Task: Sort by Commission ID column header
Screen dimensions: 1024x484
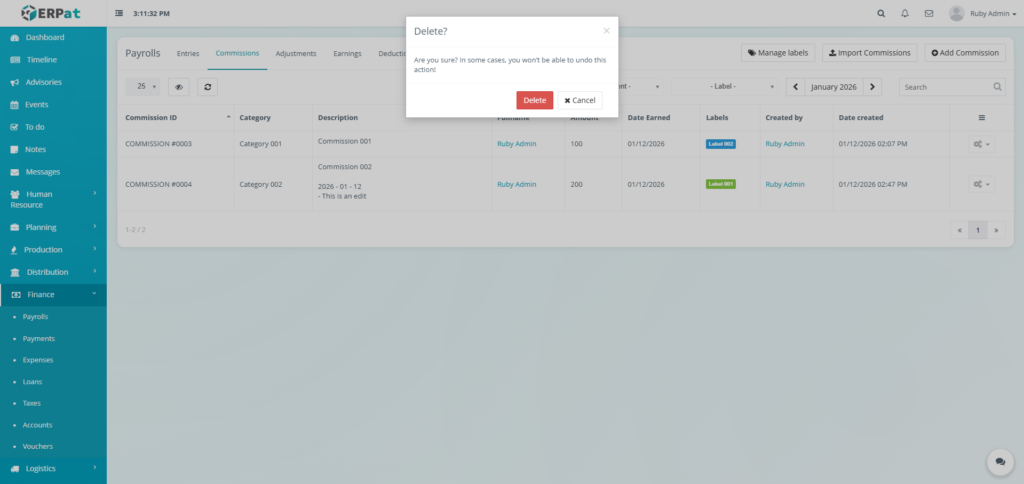Action: point(175,118)
